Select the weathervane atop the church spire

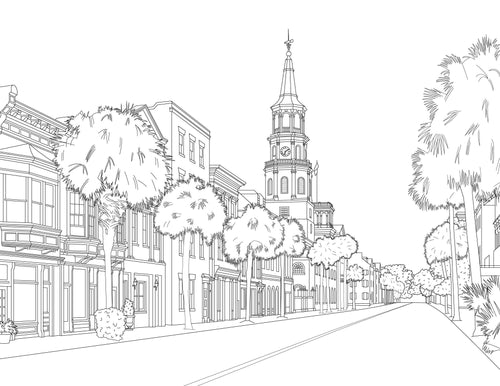(288, 41)
